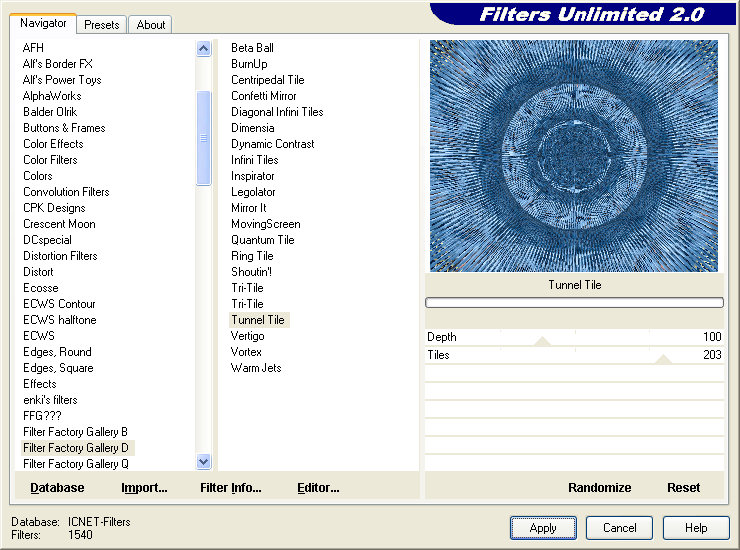Image resolution: width=740 pixels, height=550 pixels.
Task: Randomize the filter settings
Action: click(x=599, y=488)
